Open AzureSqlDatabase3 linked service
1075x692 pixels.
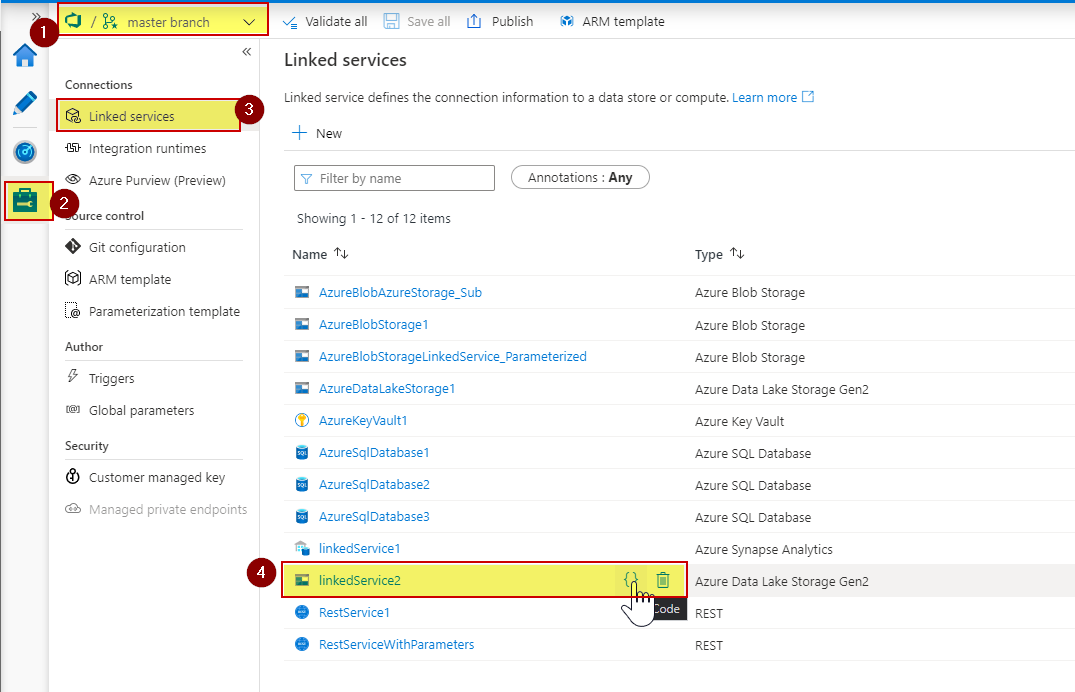(x=374, y=516)
